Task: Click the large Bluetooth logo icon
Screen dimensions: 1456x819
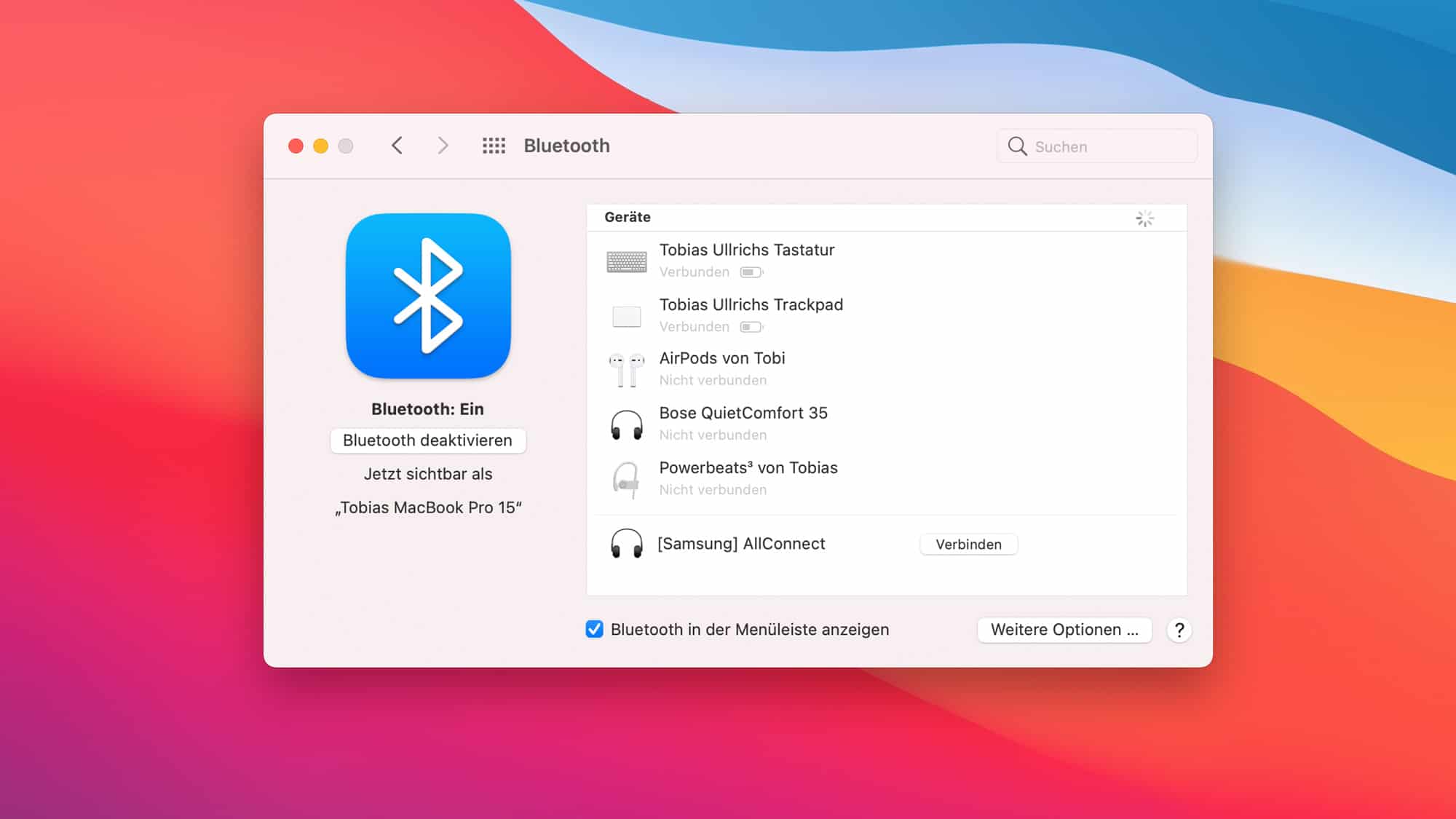Action: [428, 296]
